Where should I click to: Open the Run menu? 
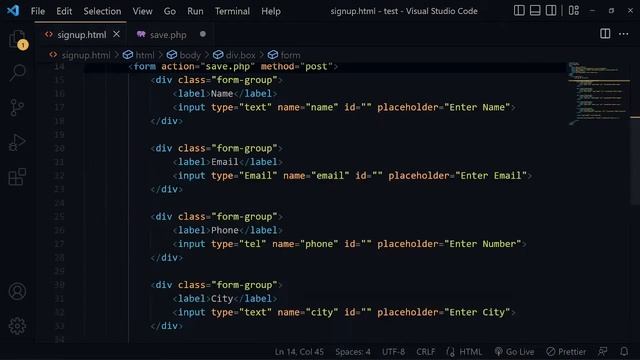click(x=195, y=11)
